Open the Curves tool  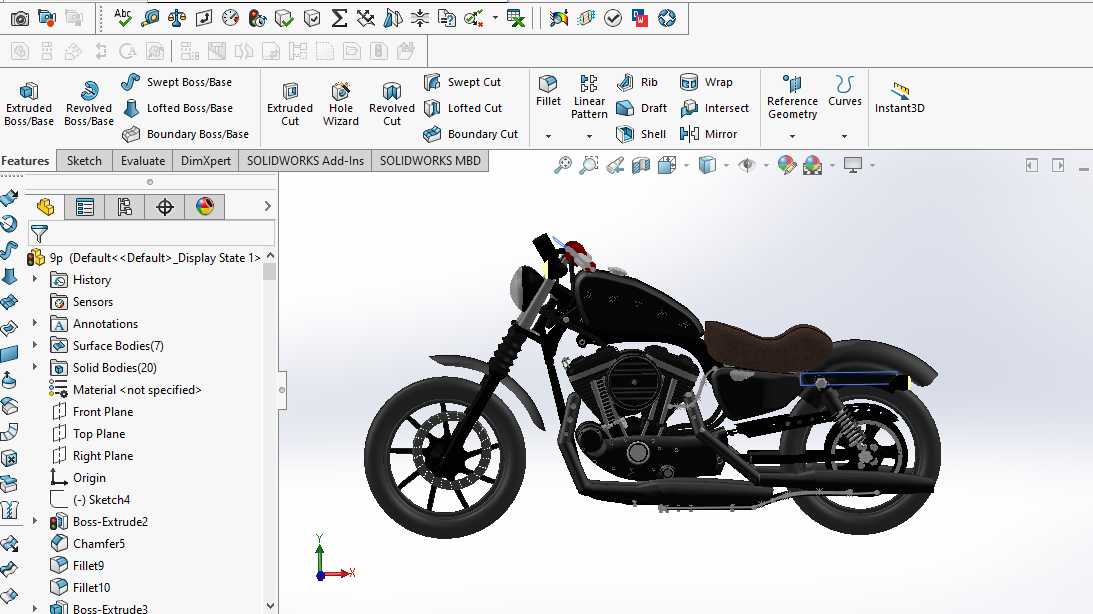845,91
